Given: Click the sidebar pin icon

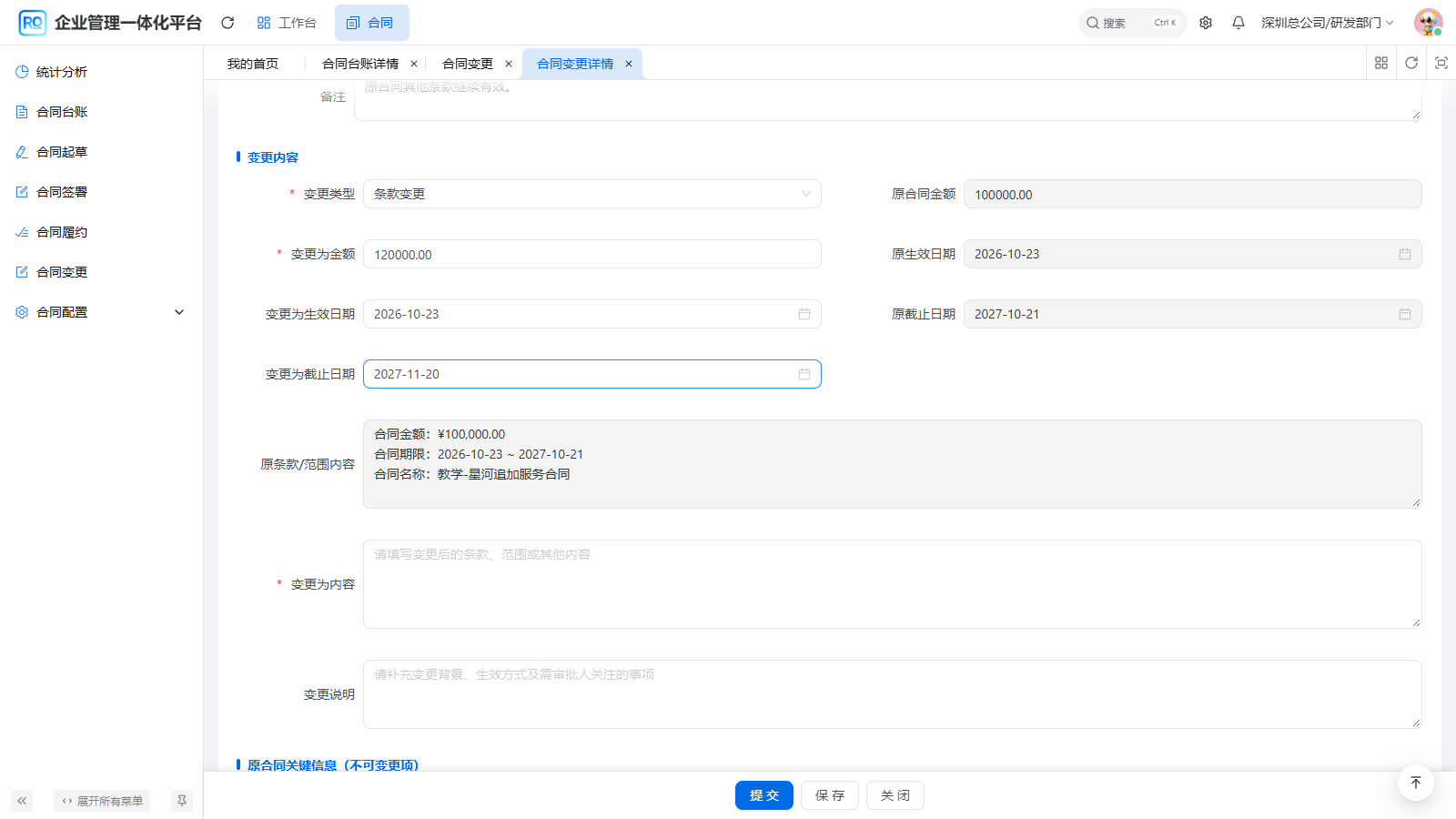Looking at the screenshot, I should (182, 801).
